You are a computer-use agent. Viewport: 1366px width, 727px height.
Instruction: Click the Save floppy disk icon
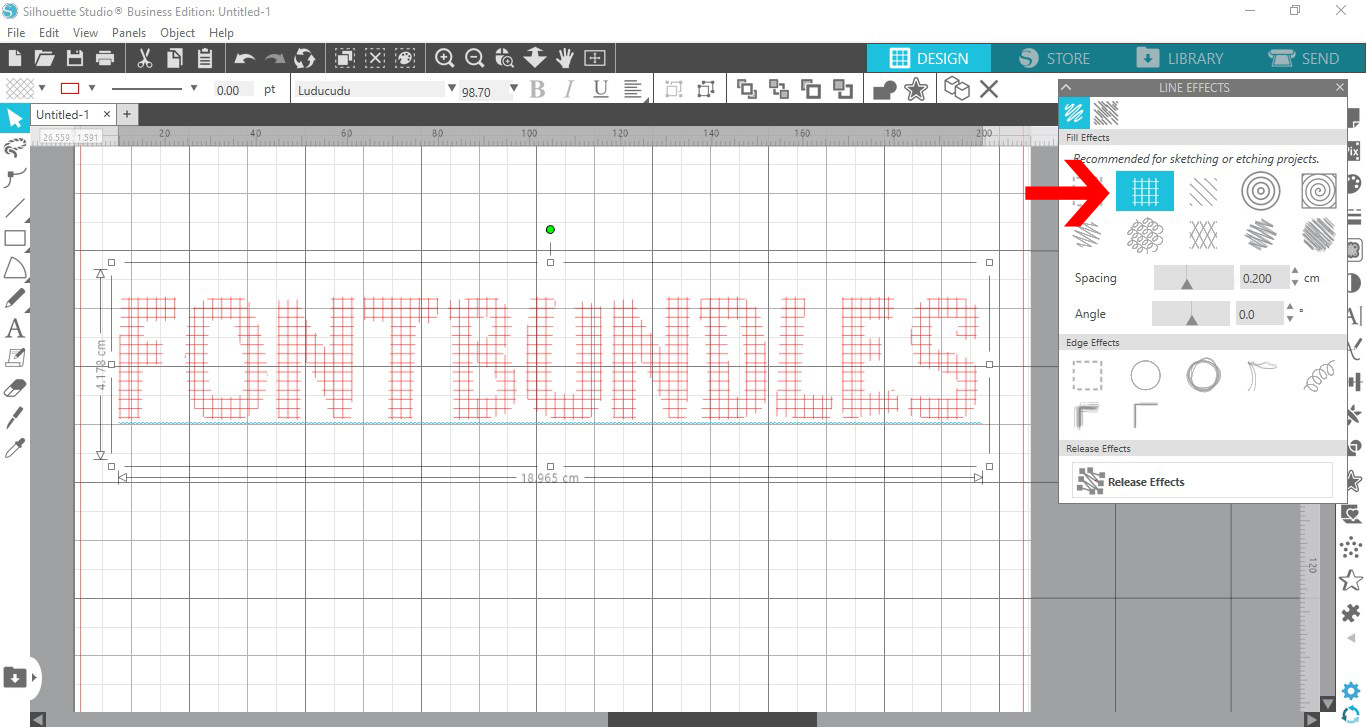(74, 58)
